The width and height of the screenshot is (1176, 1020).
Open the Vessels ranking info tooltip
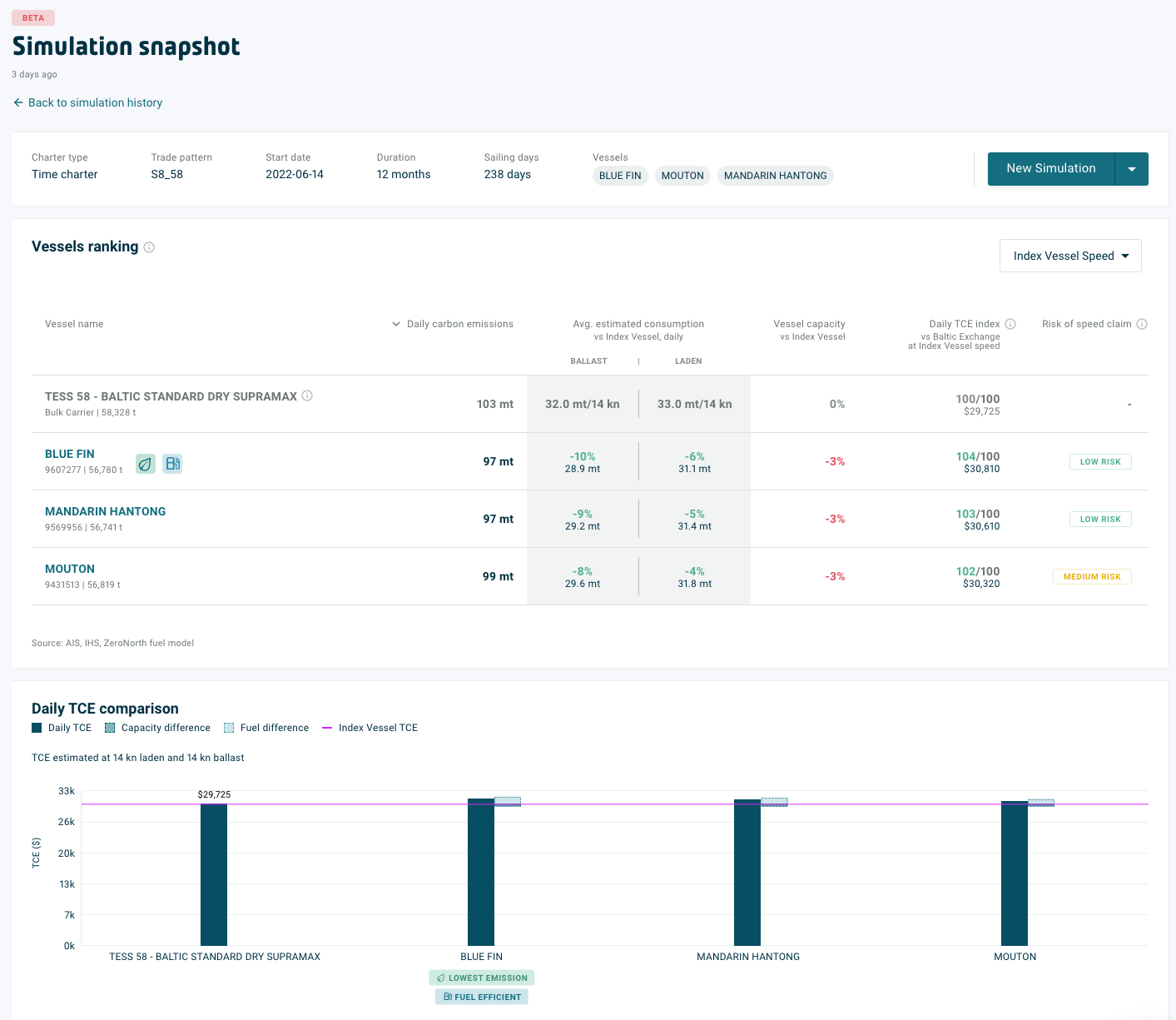pyautogui.click(x=149, y=246)
